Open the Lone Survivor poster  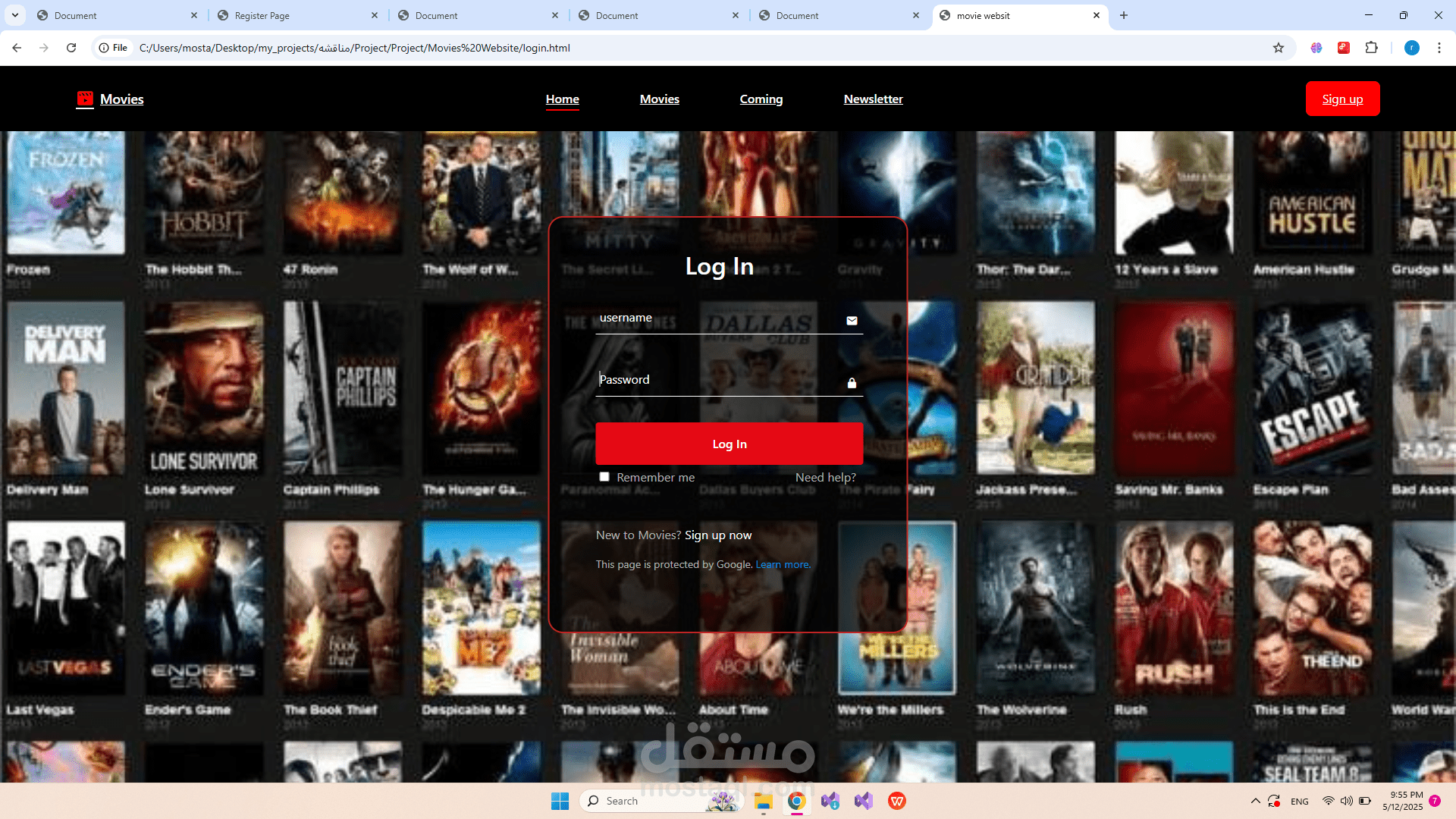[205, 388]
